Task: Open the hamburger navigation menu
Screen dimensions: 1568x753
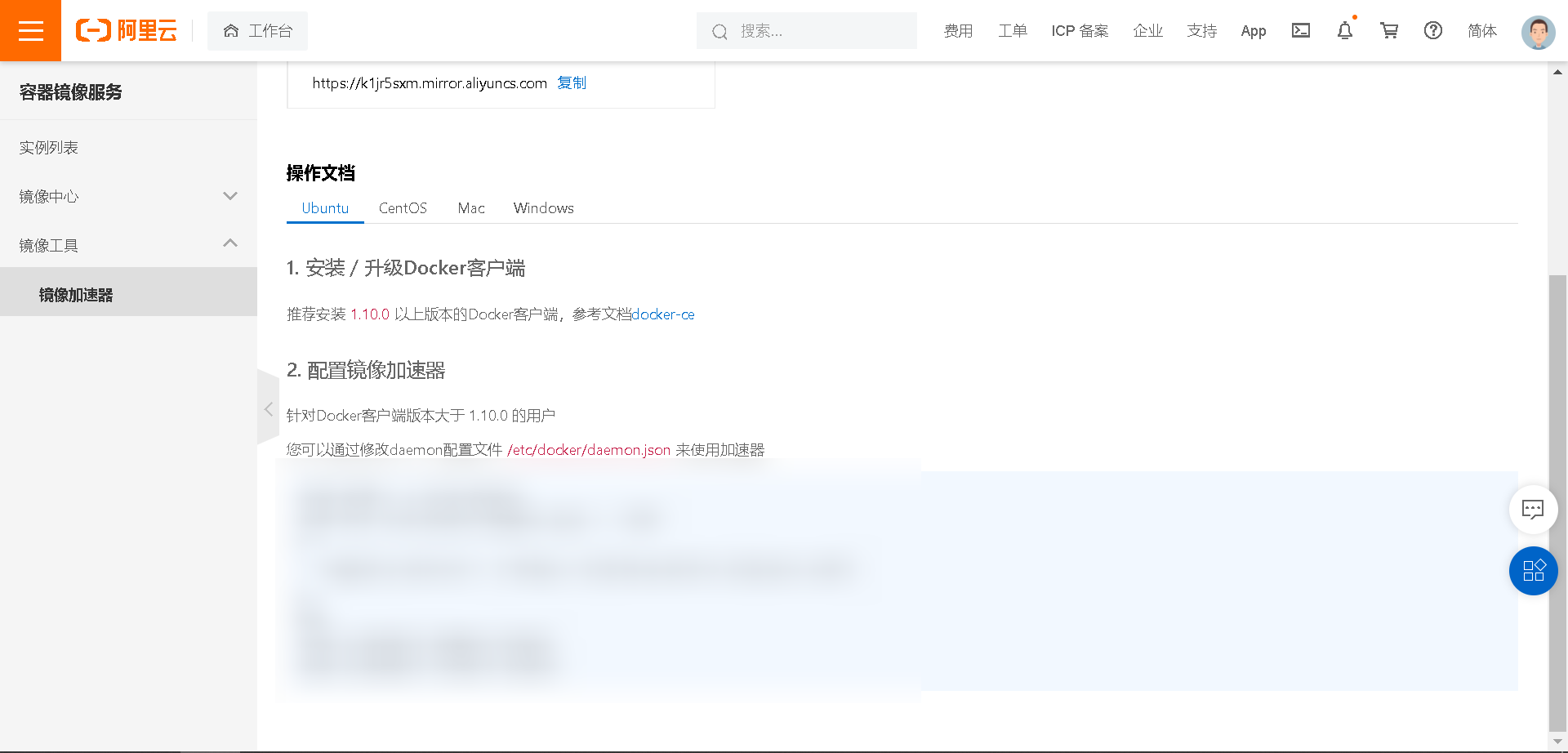Action: point(30,30)
